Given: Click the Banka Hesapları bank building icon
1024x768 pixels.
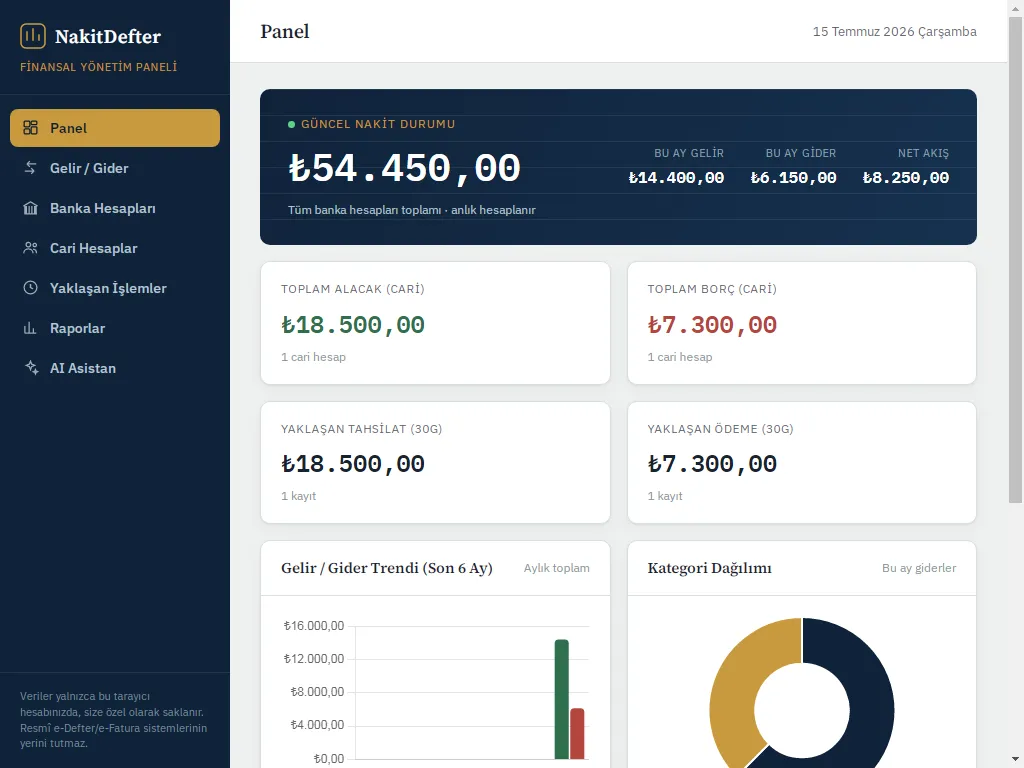Looking at the screenshot, I should (31, 208).
